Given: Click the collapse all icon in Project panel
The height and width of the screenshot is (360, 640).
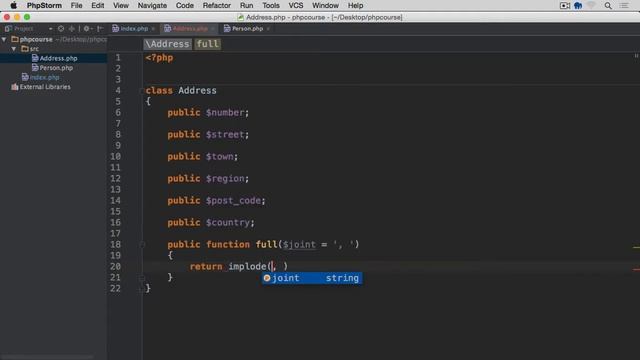Looking at the screenshot, I should click(72, 29).
